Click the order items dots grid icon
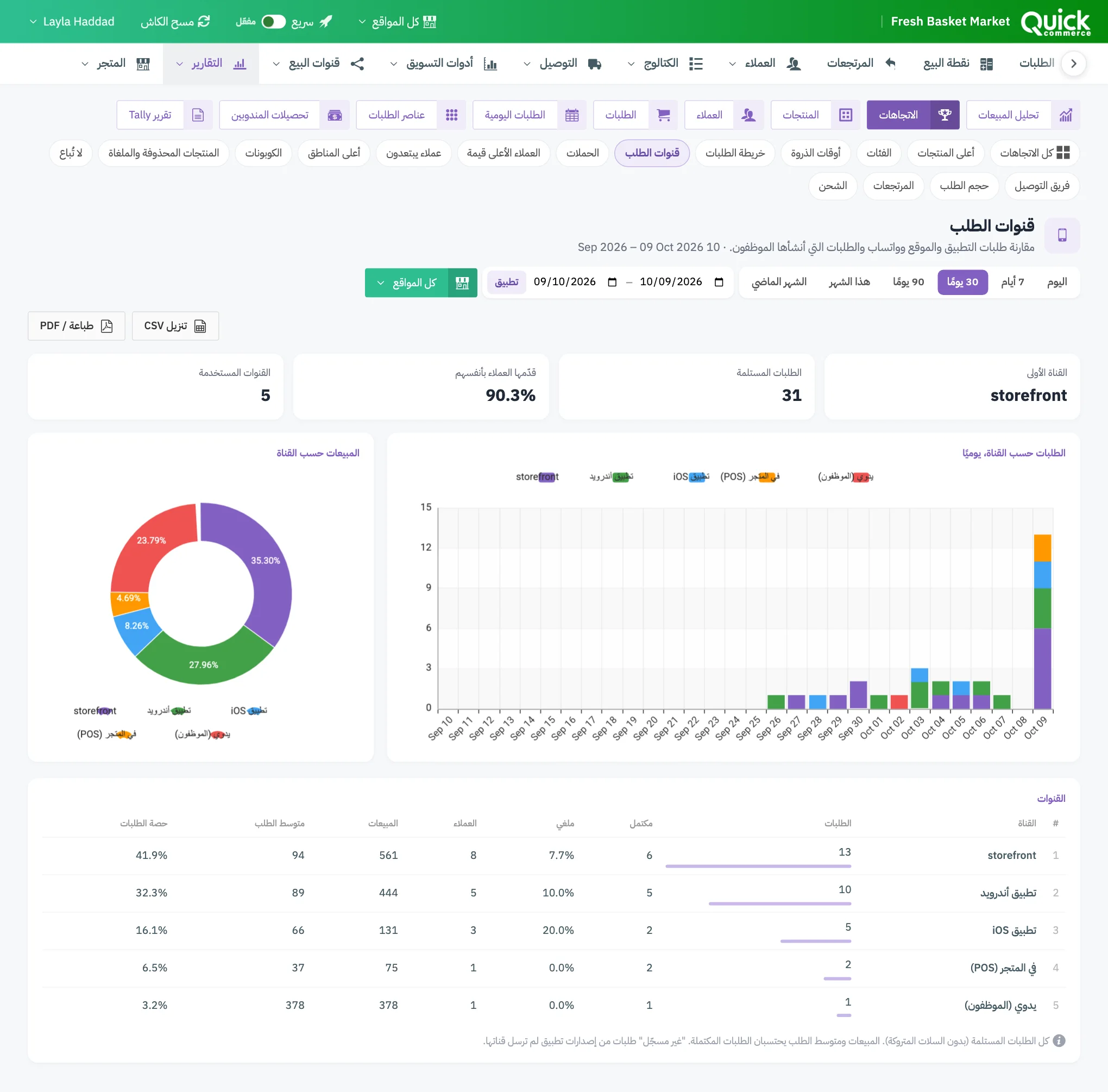The width and height of the screenshot is (1108, 1092). tap(451, 115)
